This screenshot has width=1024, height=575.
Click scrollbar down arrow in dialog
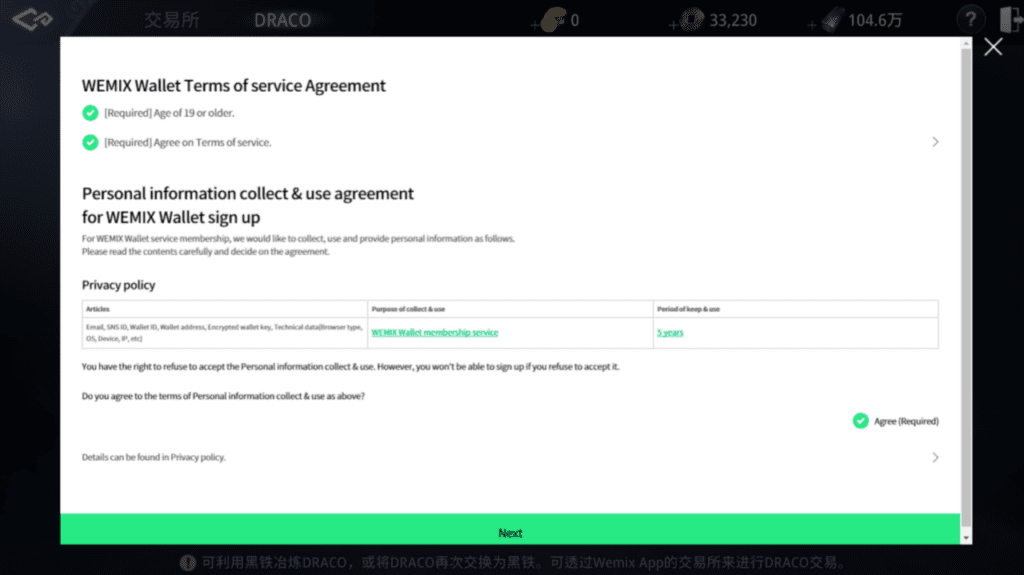pos(966,537)
